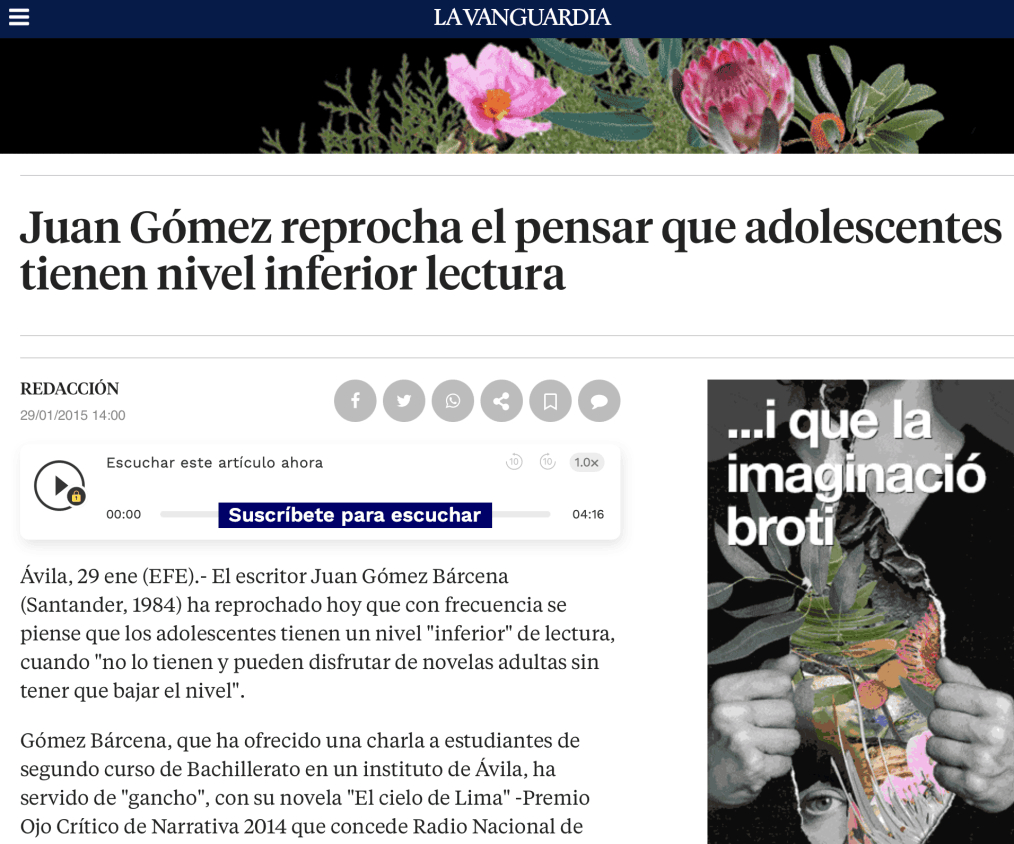The height and width of the screenshot is (844, 1014).
Task: Go to the La Vanguardia homepage logo
Action: [522, 17]
